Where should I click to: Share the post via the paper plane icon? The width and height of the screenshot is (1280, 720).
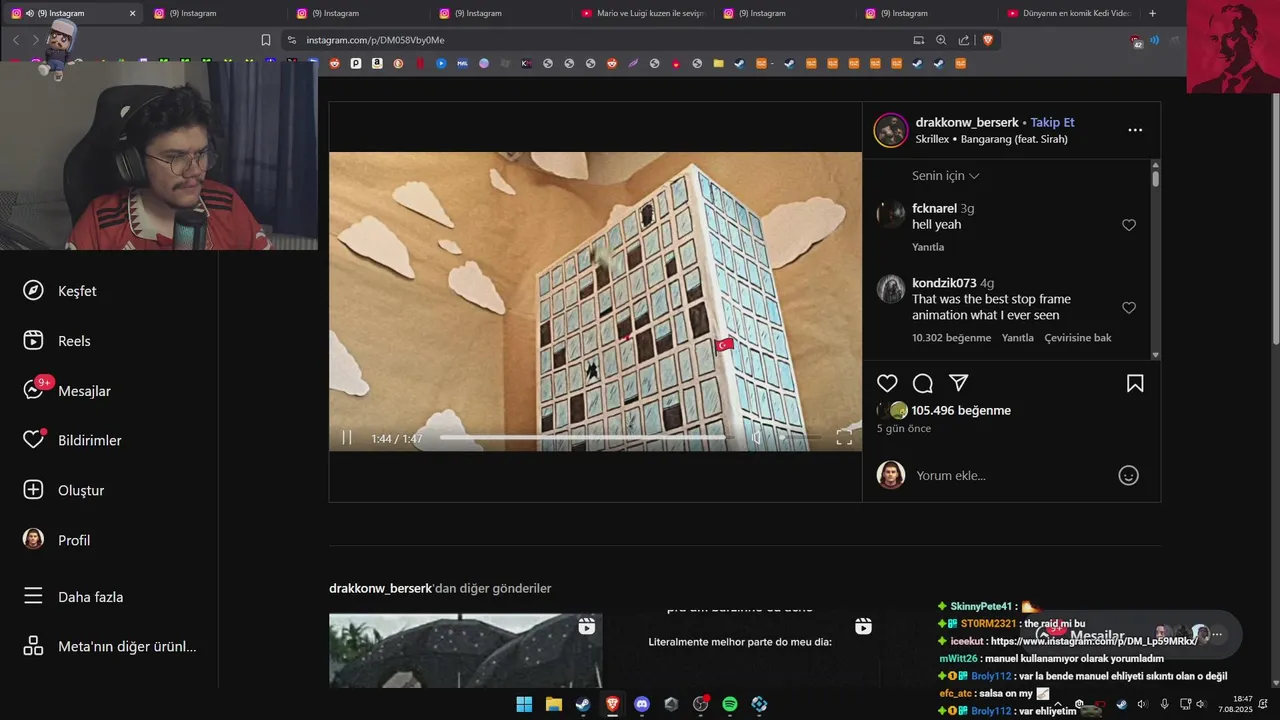[958, 383]
